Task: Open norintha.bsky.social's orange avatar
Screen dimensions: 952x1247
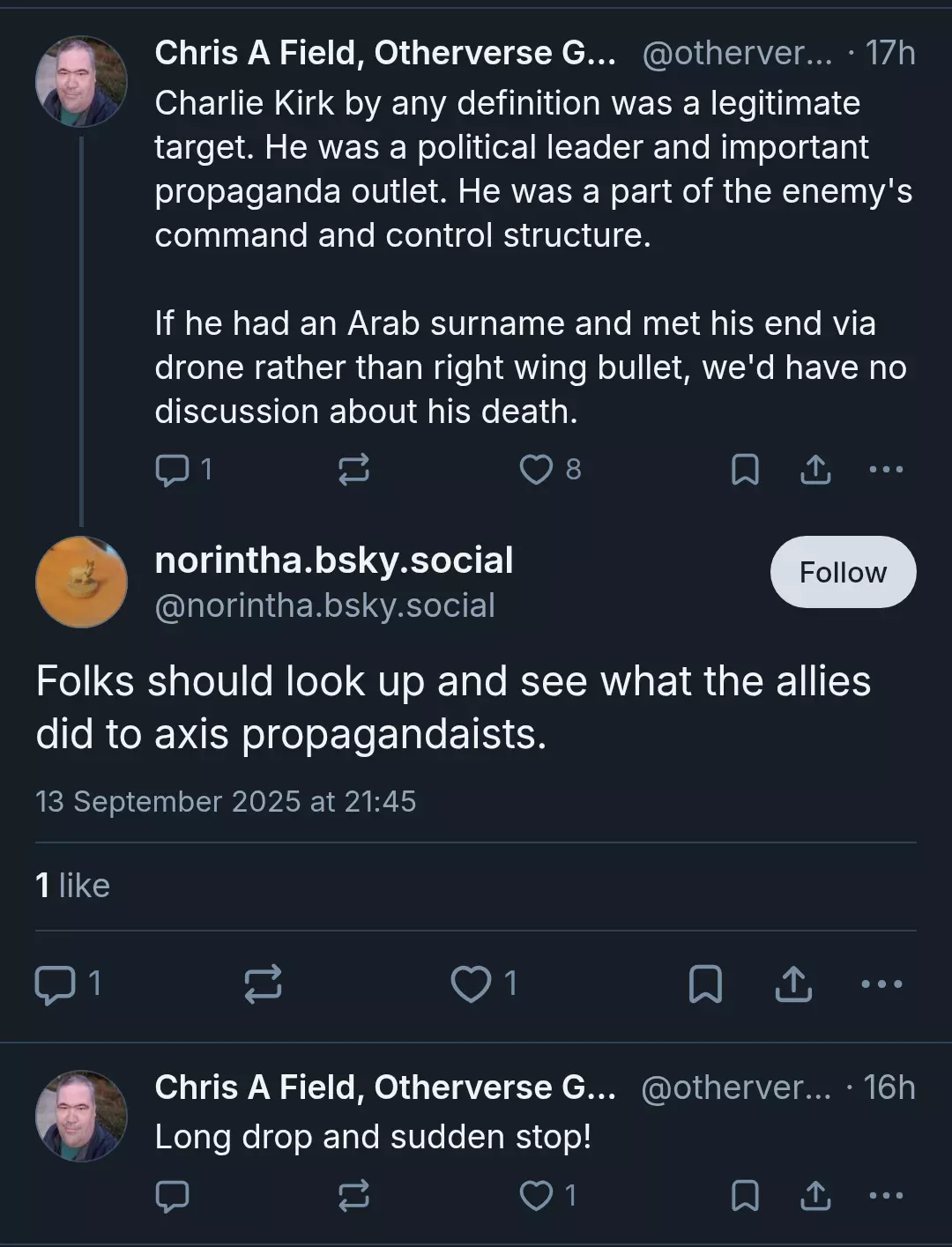Action: (x=81, y=582)
